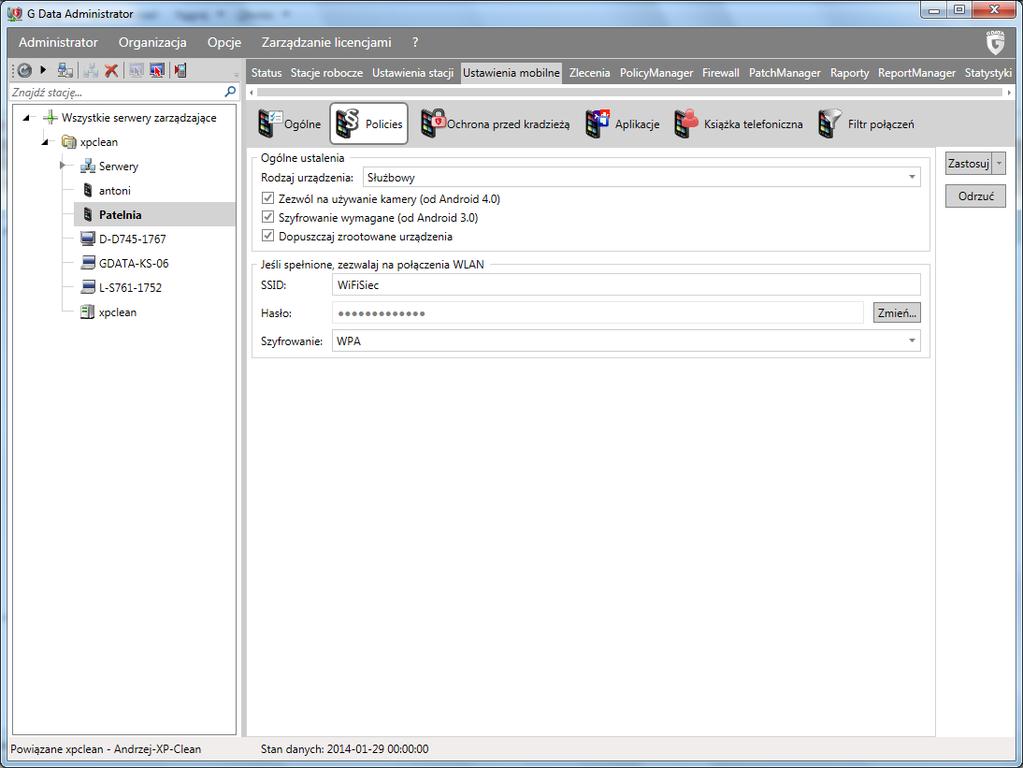1023x768 pixels.
Task: Switch to the ReportManager tab
Action: [x=917, y=72]
